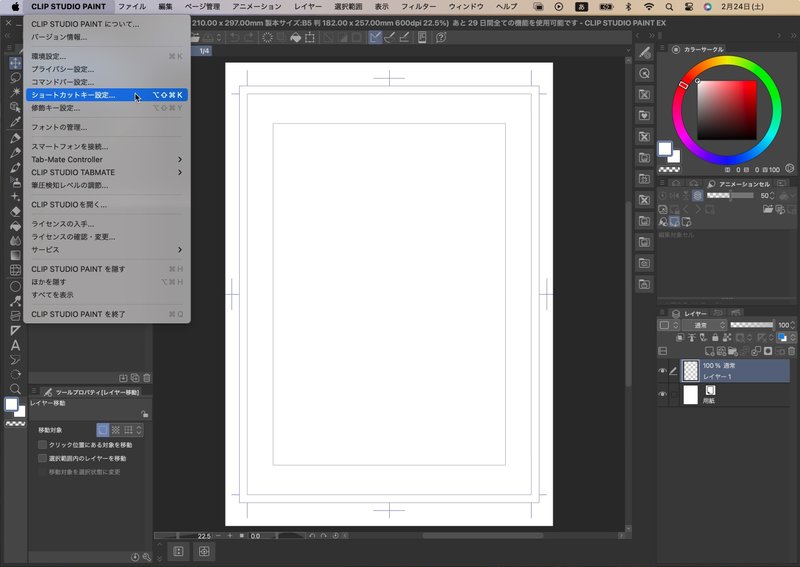Choose スマートフォンを接続... entry
This screenshot has height=567, width=800.
(107, 146)
